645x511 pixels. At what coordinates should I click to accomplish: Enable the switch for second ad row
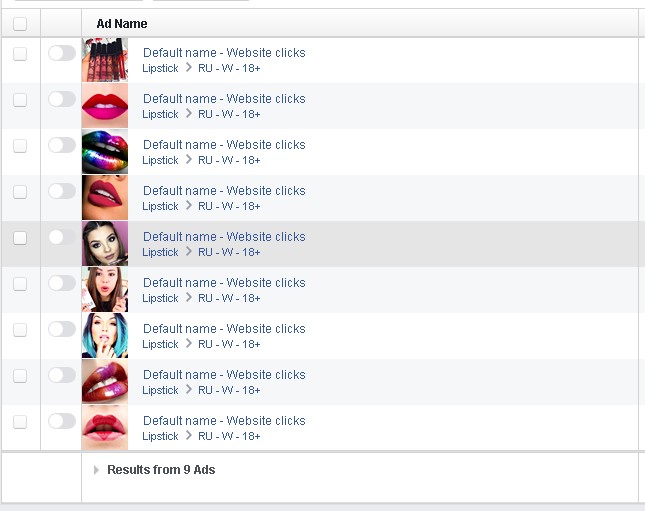pos(62,99)
